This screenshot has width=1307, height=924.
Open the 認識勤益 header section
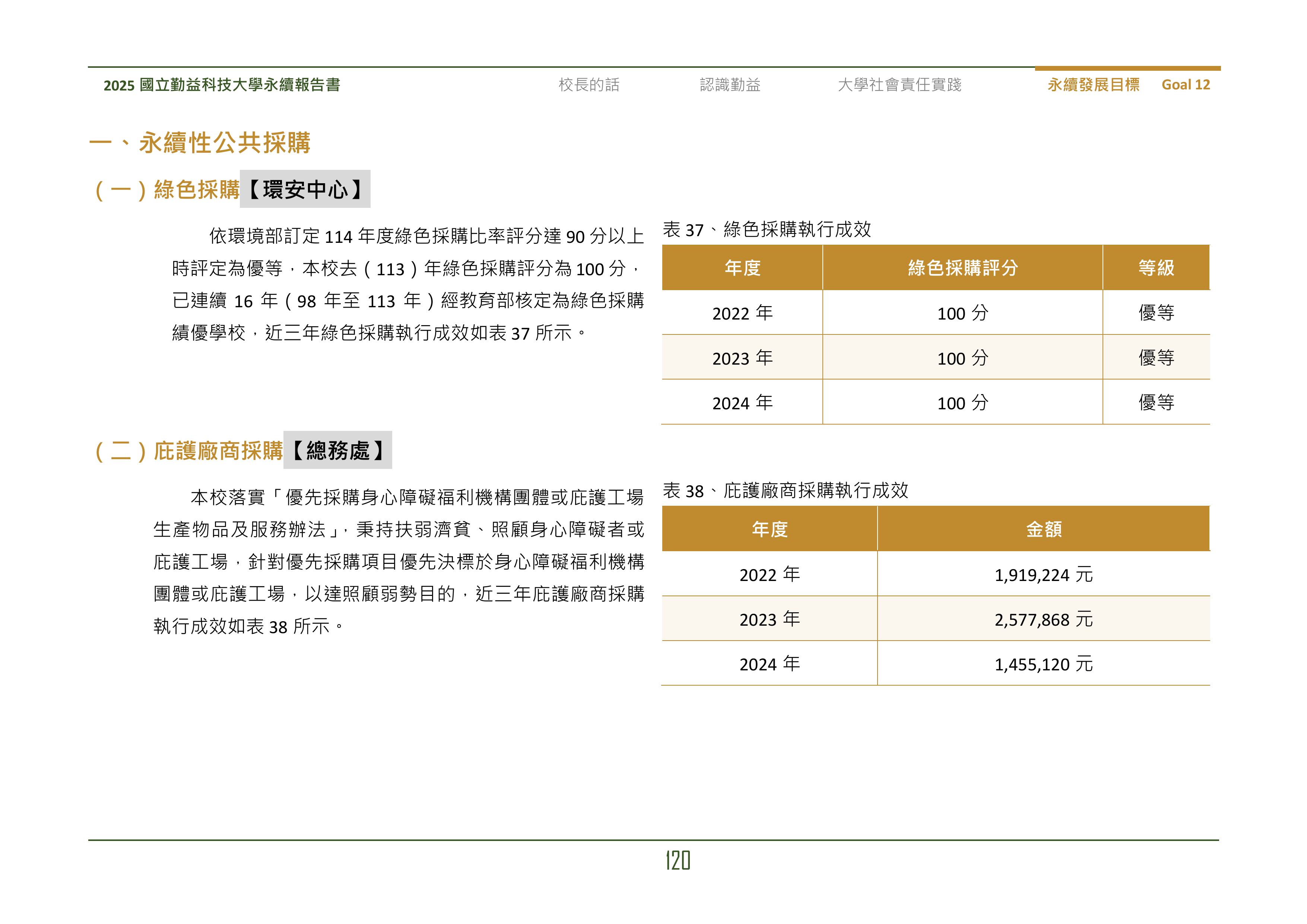(730, 85)
